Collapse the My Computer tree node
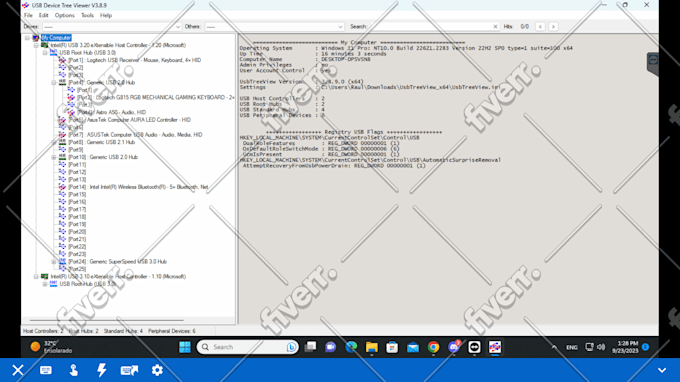Viewport: 680px width, 382px height. (x=27, y=38)
